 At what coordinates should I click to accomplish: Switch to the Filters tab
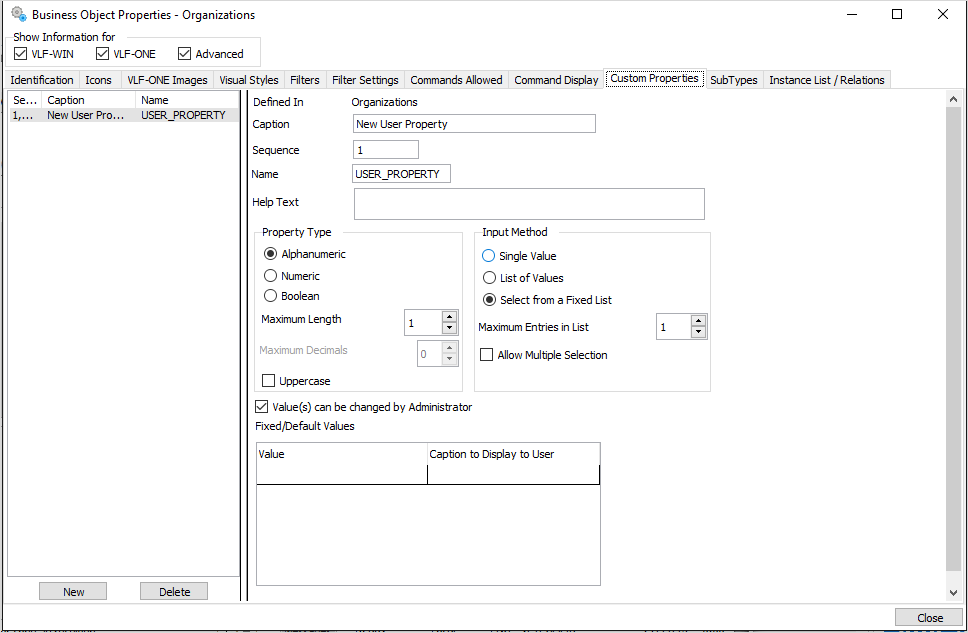305,80
